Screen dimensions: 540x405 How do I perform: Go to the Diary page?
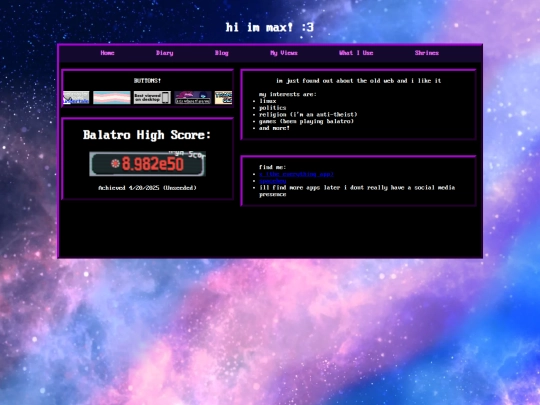click(164, 53)
